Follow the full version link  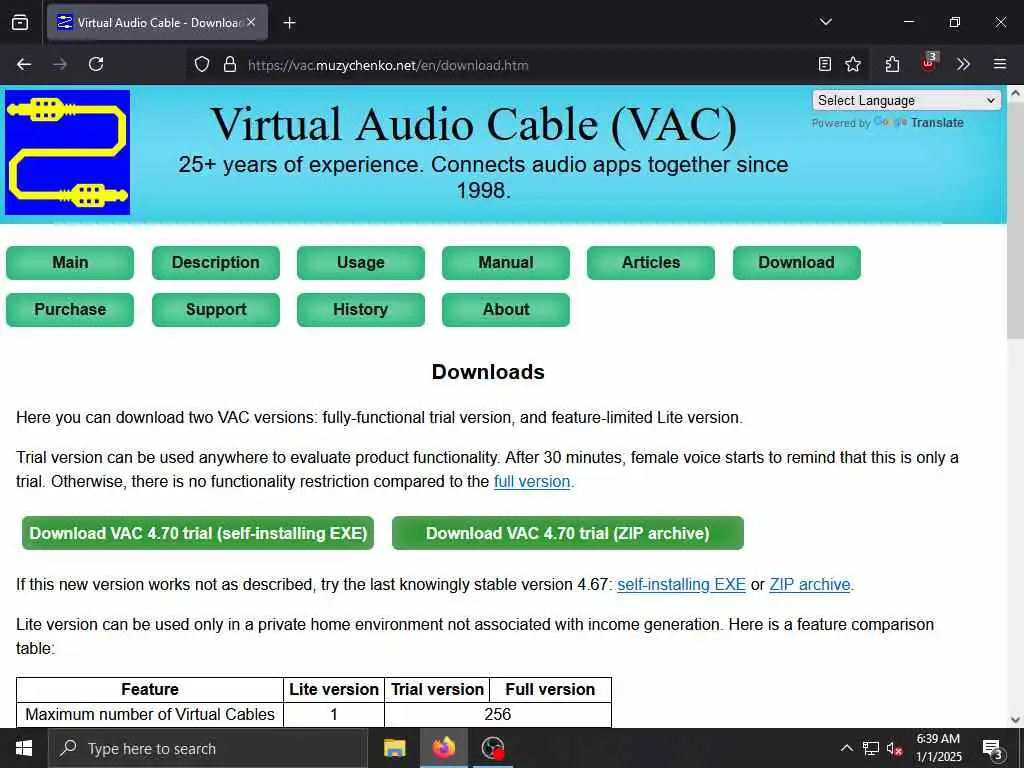coord(532,482)
